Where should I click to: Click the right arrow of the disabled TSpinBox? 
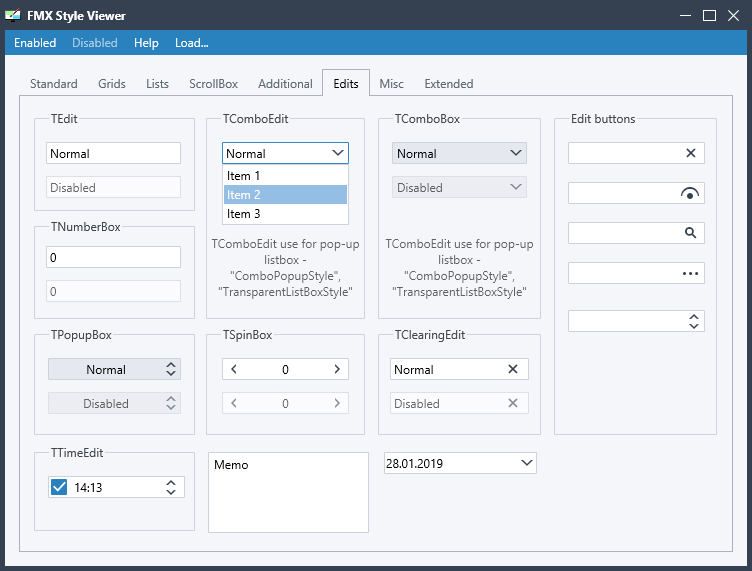[337, 403]
